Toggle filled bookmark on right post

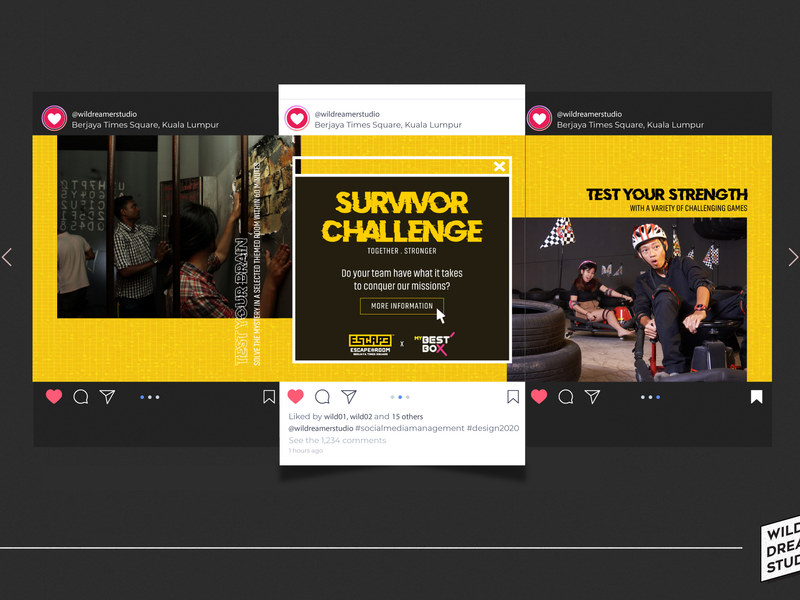click(x=757, y=396)
